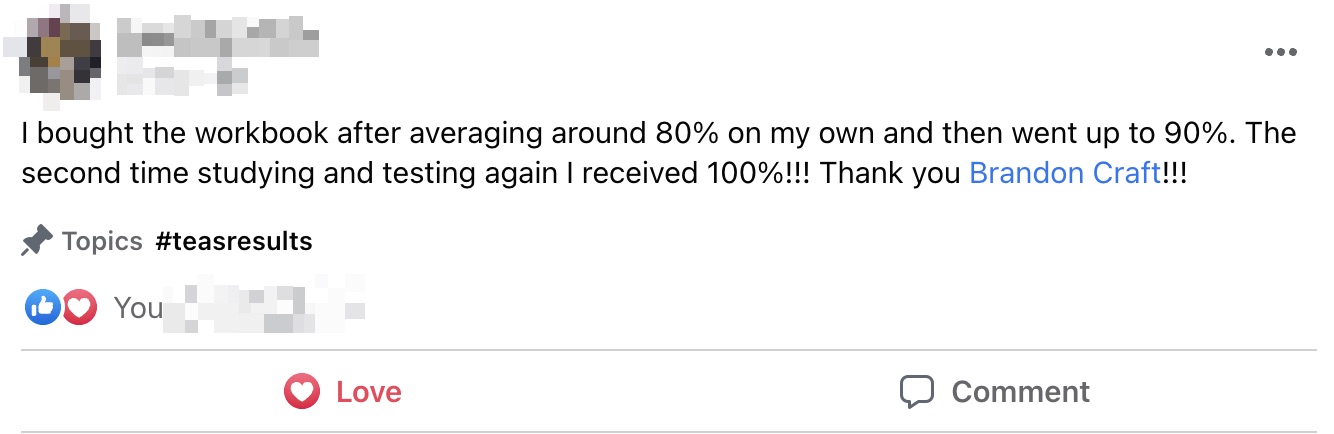The image size is (1334, 434).
Task: Open the Brandon Craft profile link
Action: (1065, 173)
